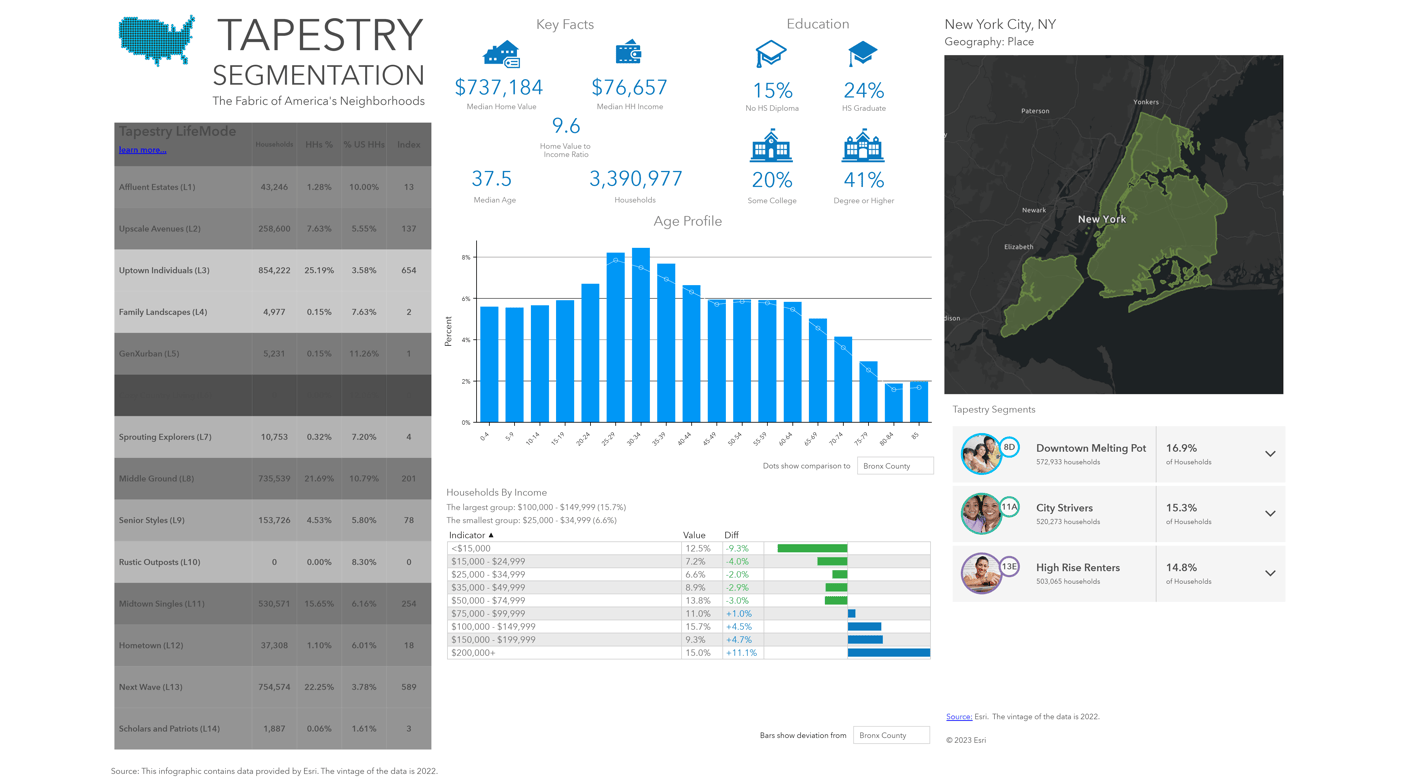Select the $25,000 - $34,999 income row
Image resolution: width=1403 pixels, height=780 pixels.
coord(688,575)
